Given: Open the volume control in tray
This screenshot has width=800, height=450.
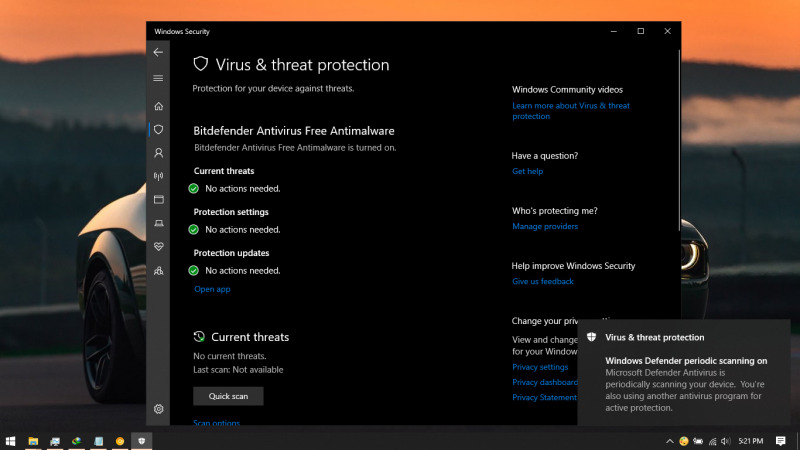Looking at the screenshot, I should (726, 441).
